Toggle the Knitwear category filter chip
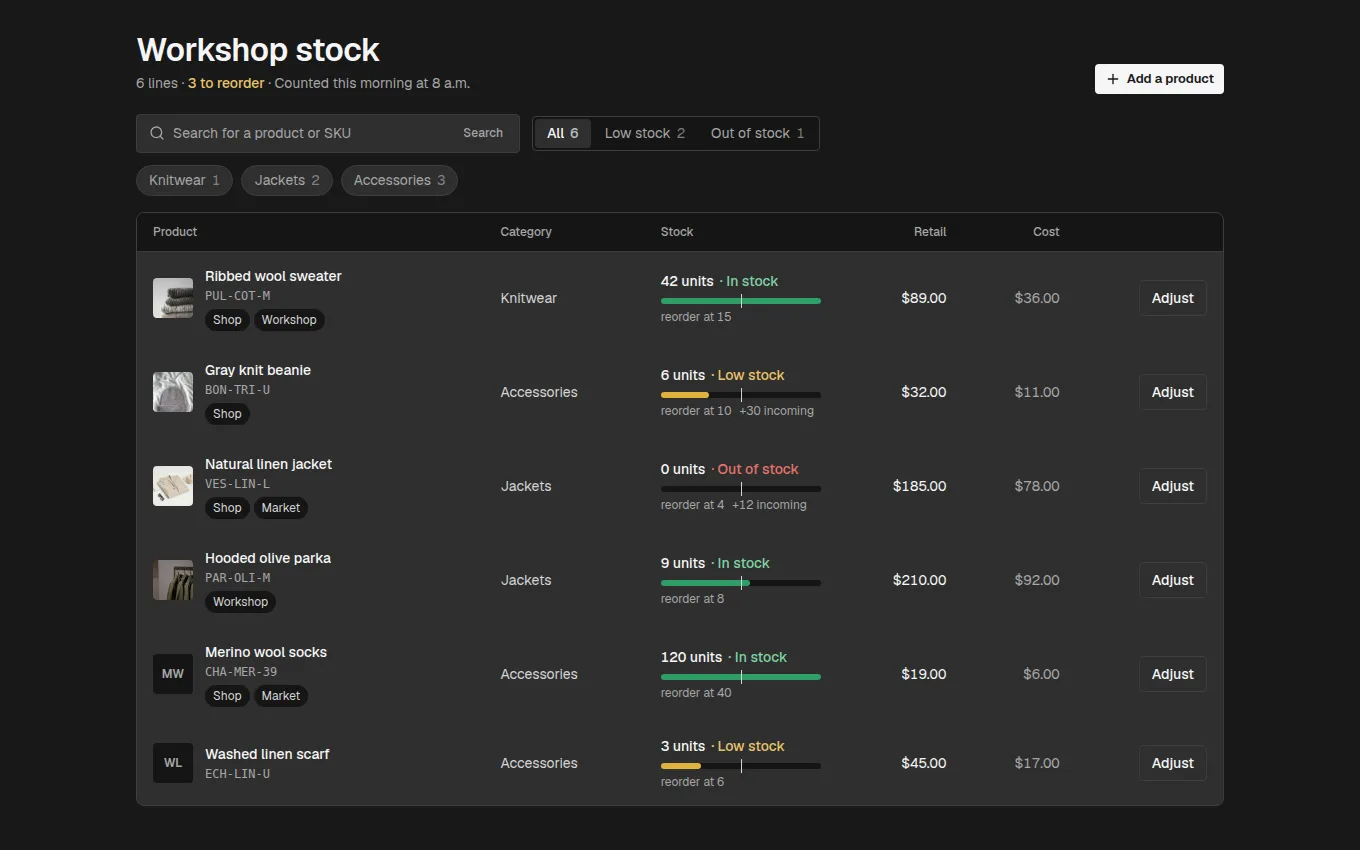Viewport: 1360px width, 850px height. tap(184, 180)
